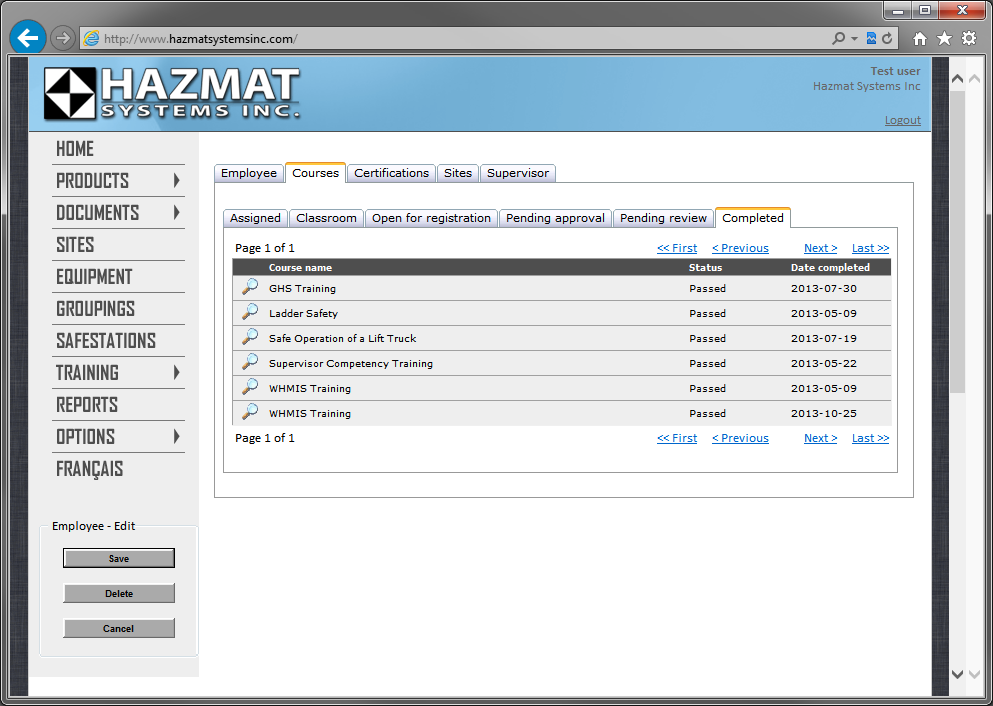Open the Open for registration tab

pos(431,218)
